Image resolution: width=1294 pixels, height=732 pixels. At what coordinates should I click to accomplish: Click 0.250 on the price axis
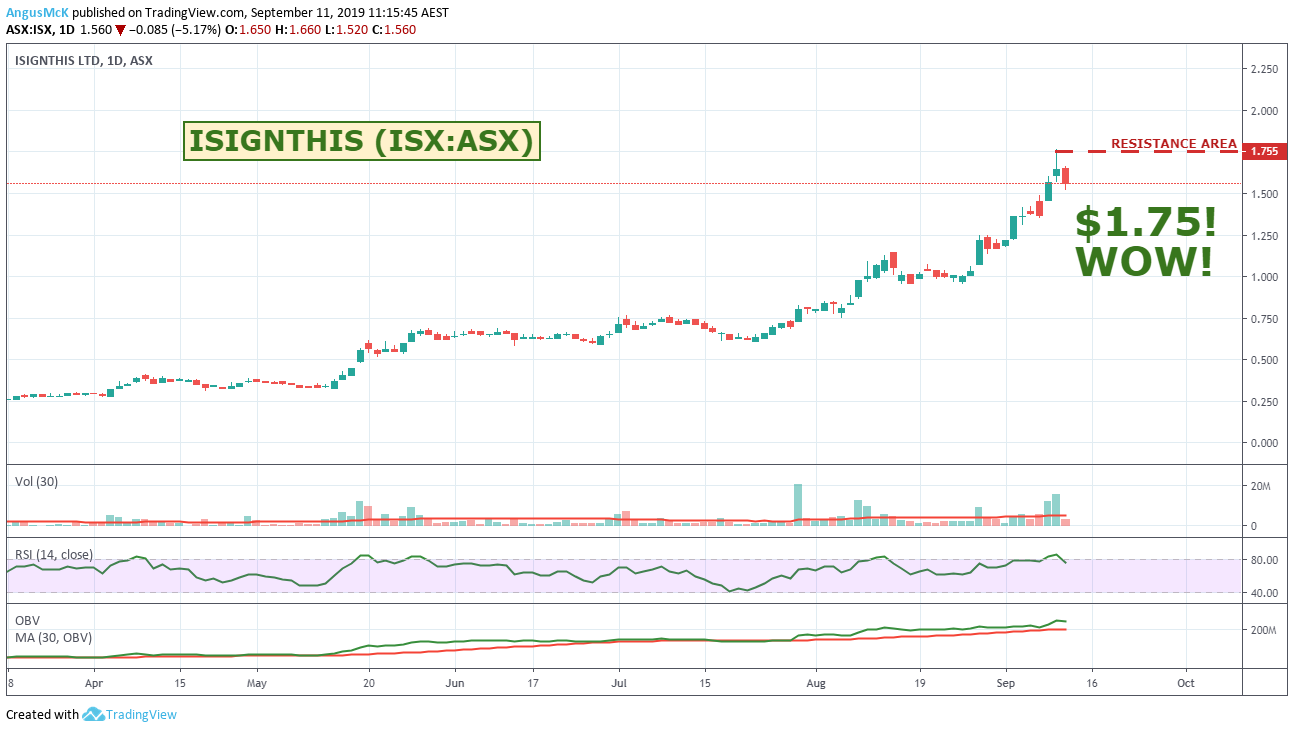click(1264, 402)
